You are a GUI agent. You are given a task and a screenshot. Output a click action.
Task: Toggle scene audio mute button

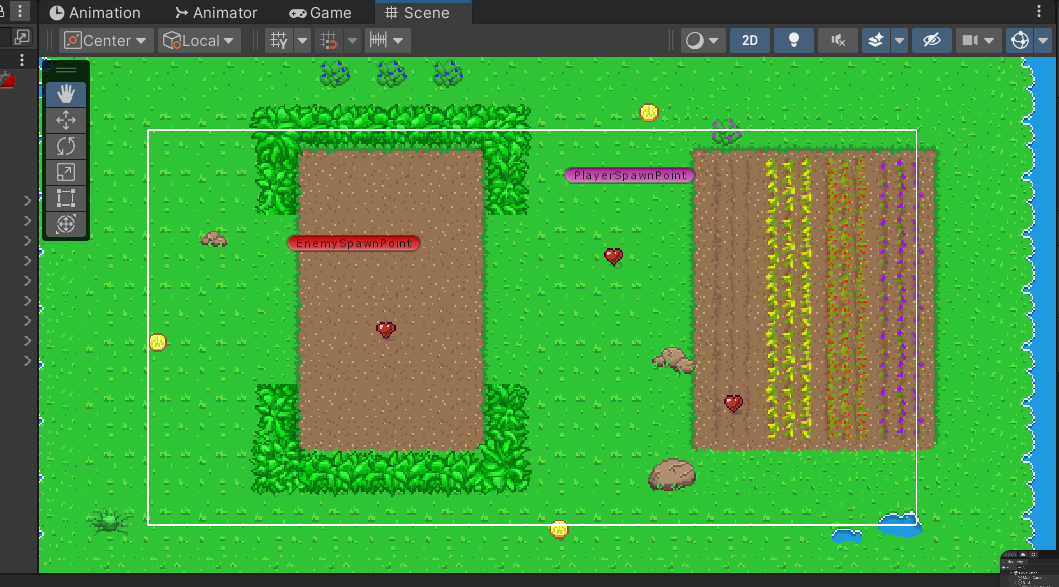[838, 41]
